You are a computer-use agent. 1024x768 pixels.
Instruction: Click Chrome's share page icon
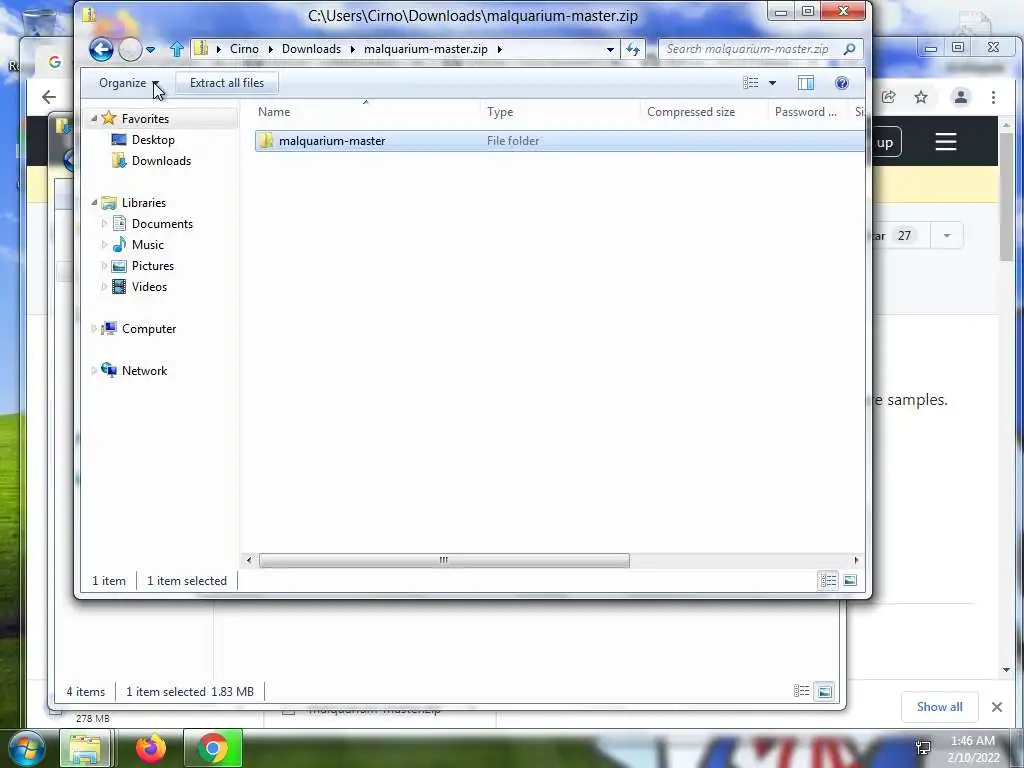888,97
